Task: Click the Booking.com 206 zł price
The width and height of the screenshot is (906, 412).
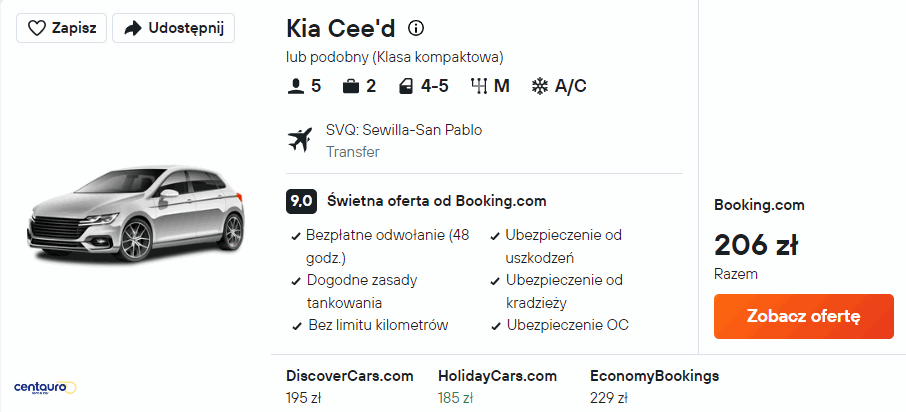Action: pyautogui.click(x=756, y=245)
